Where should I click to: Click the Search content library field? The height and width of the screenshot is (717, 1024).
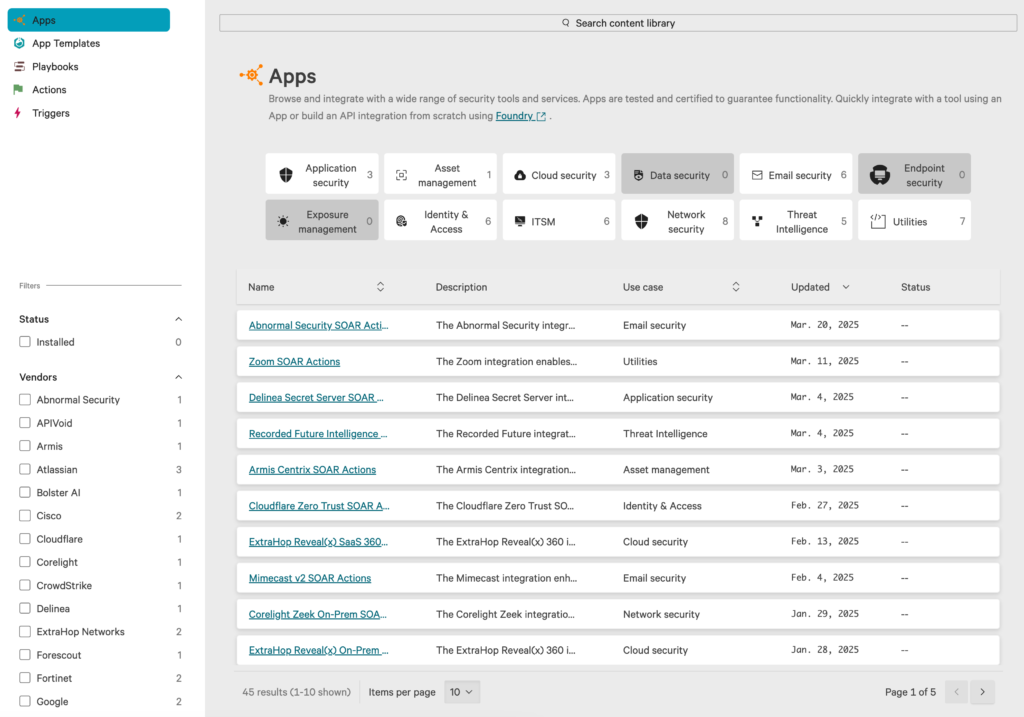click(x=618, y=23)
